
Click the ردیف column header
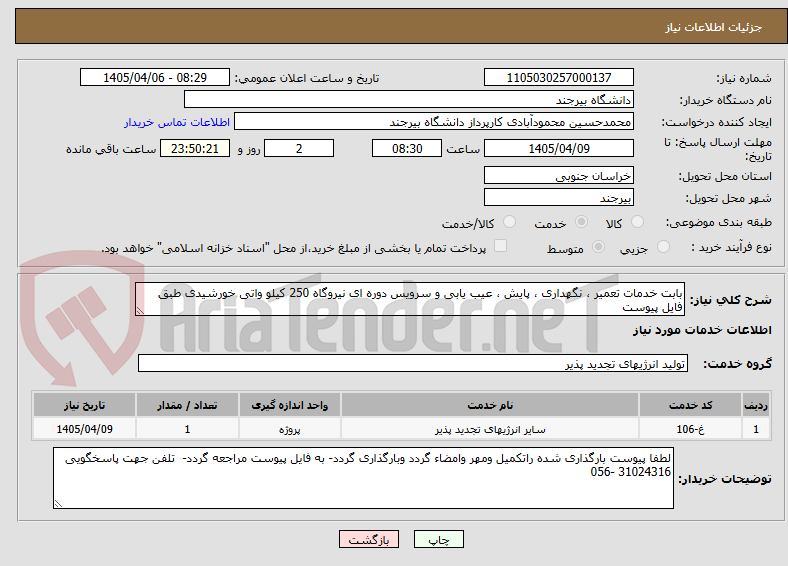pyautogui.click(x=756, y=405)
